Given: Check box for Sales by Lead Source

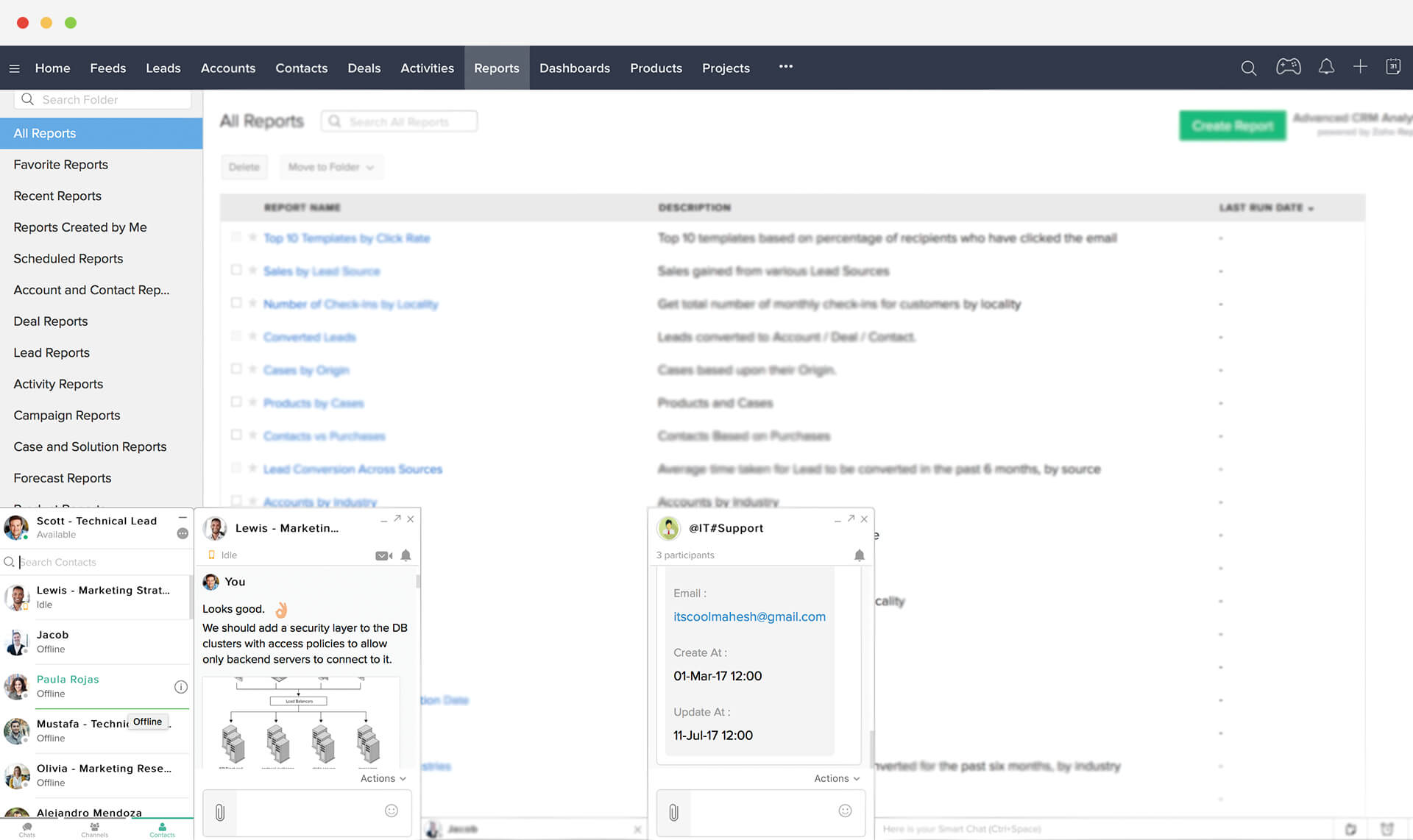Looking at the screenshot, I should [236, 270].
